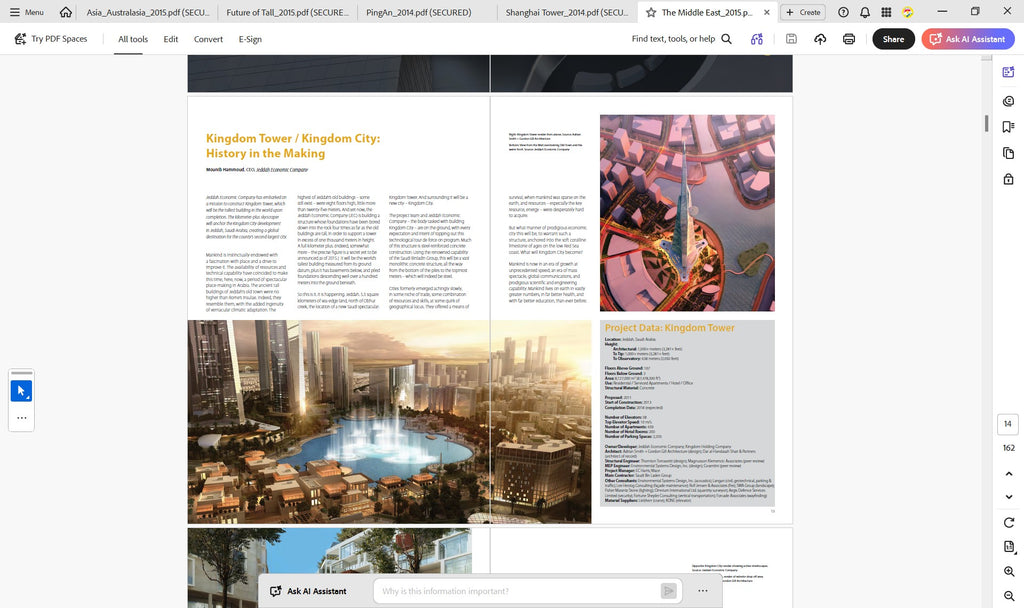Click the zoom in magnifier icon

click(x=1008, y=571)
